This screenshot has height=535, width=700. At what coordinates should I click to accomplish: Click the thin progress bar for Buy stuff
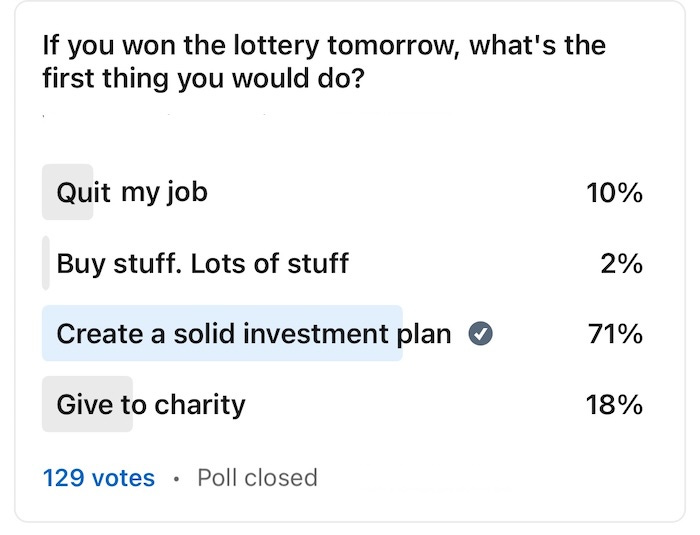[46, 263]
